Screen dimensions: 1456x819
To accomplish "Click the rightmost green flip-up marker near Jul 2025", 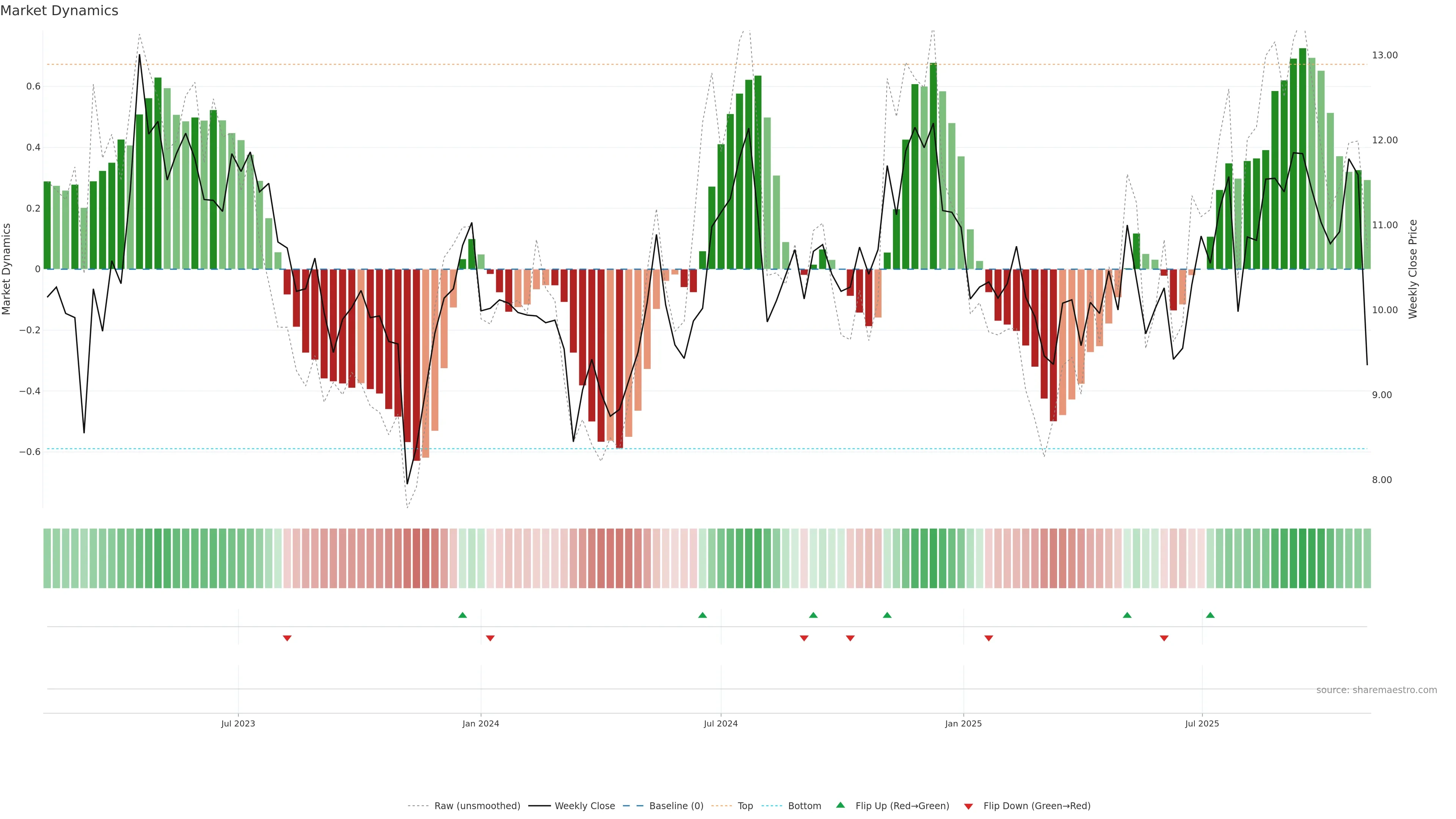I will point(1210,615).
